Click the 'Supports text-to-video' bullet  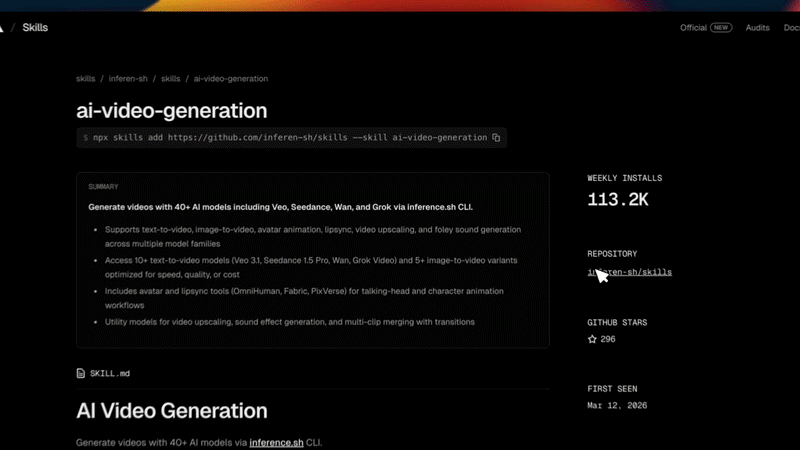click(x=313, y=237)
